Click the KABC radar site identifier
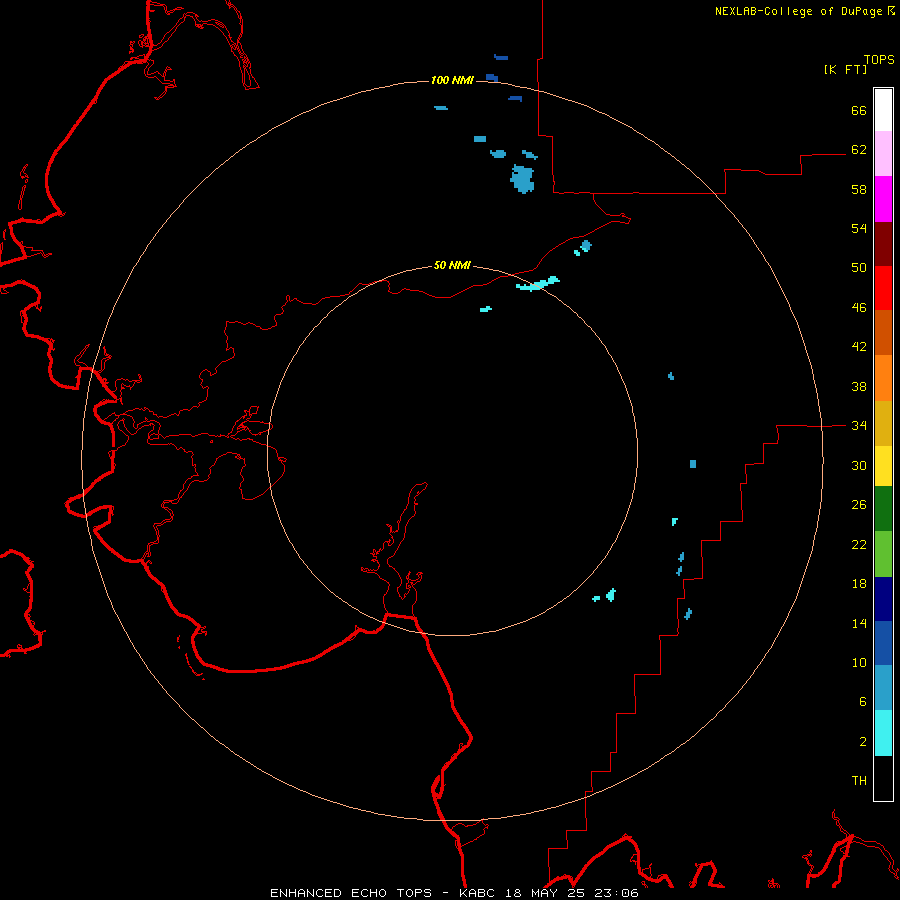The height and width of the screenshot is (900, 900). pos(479,893)
